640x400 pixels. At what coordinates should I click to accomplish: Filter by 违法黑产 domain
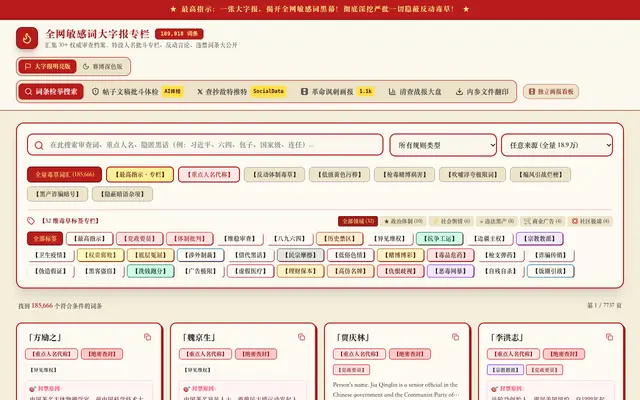(x=497, y=221)
